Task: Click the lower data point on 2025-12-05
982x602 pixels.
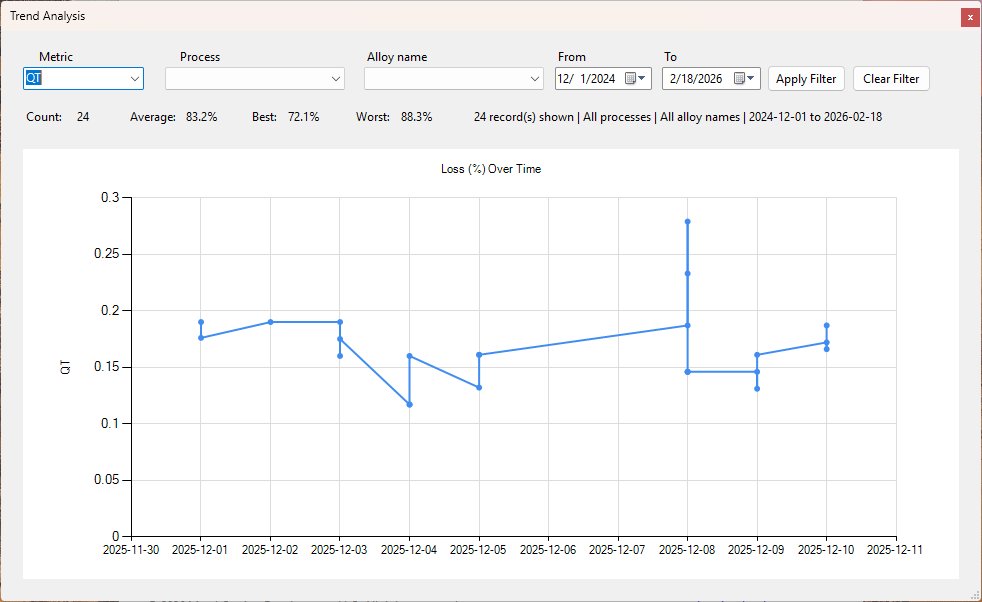Action: coord(479,388)
